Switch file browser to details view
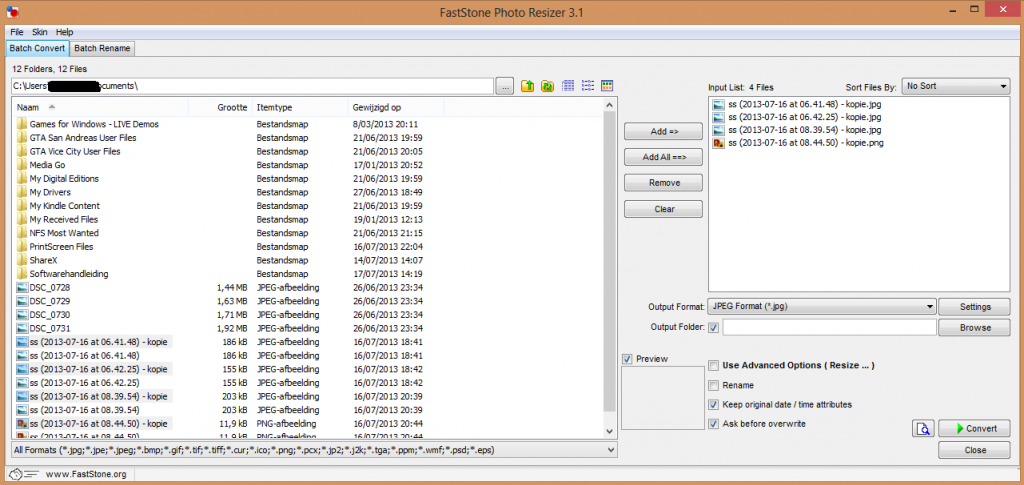 click(568, 86)
